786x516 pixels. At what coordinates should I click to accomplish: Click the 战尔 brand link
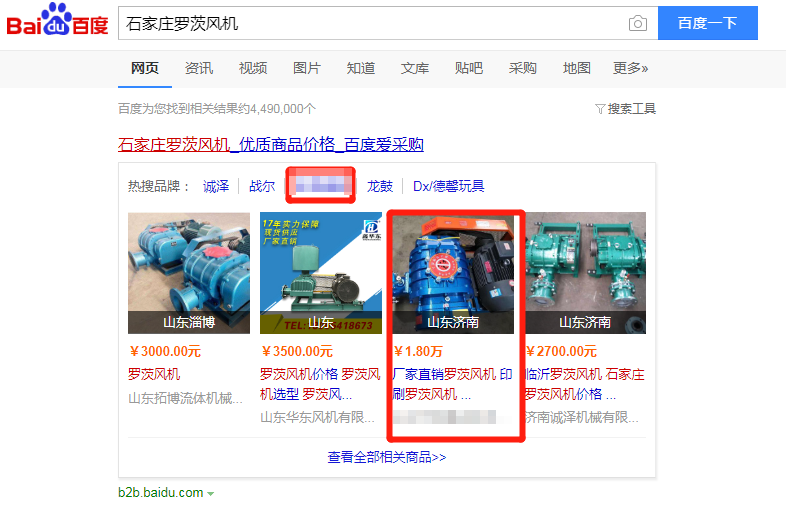point(262,187)
